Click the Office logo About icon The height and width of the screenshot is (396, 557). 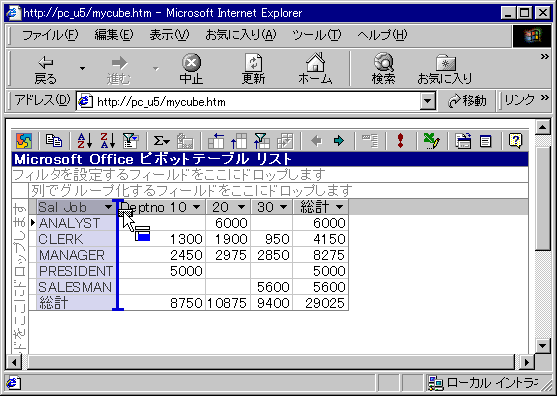(24, 141)
